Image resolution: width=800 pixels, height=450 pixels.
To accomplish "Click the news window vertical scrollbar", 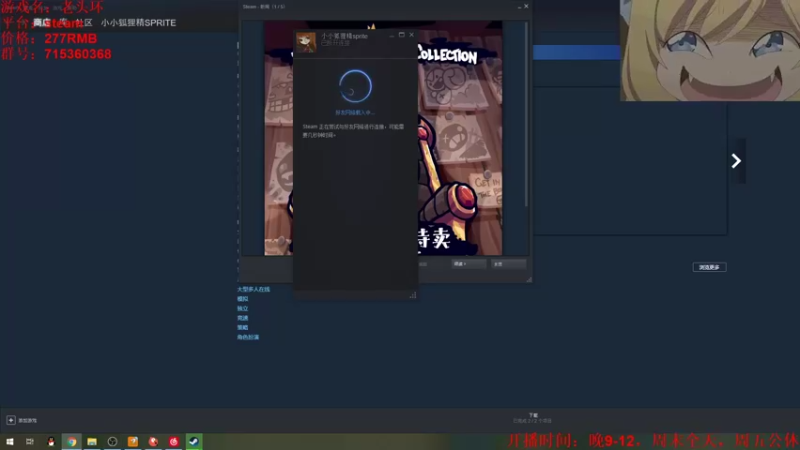I will tap(526, 114).
